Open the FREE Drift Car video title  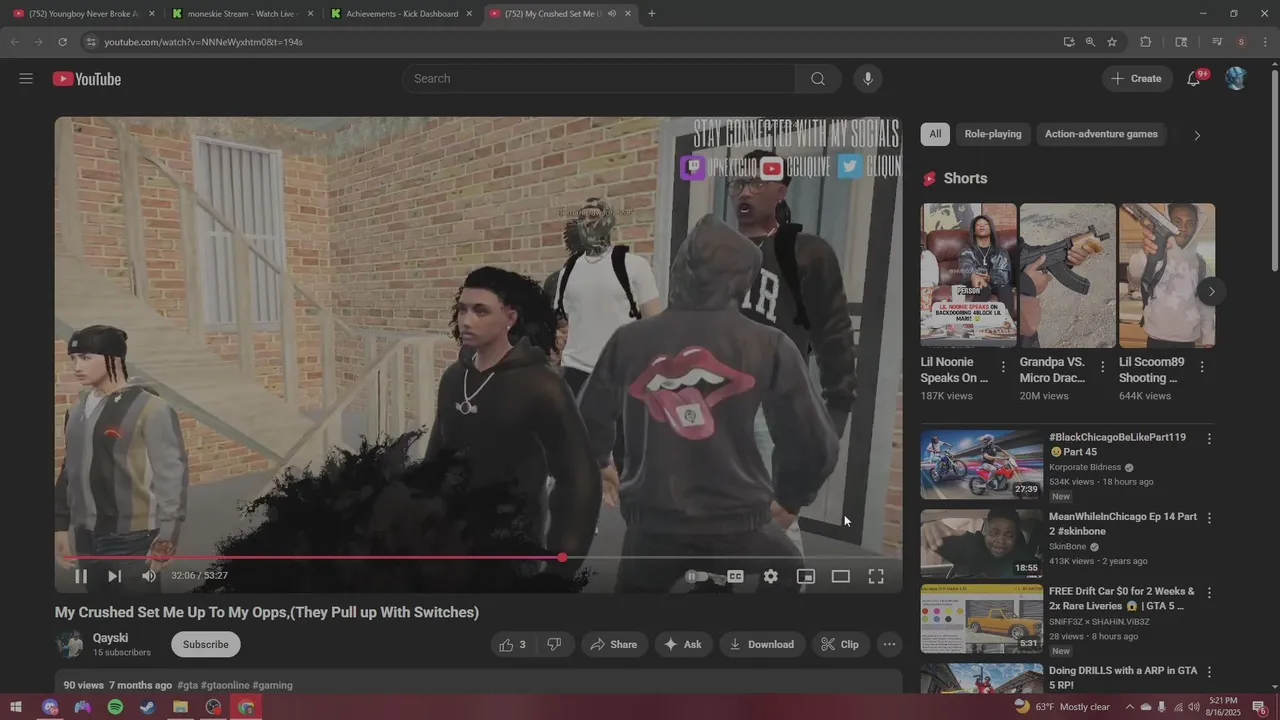click(x=1122, y=598)
